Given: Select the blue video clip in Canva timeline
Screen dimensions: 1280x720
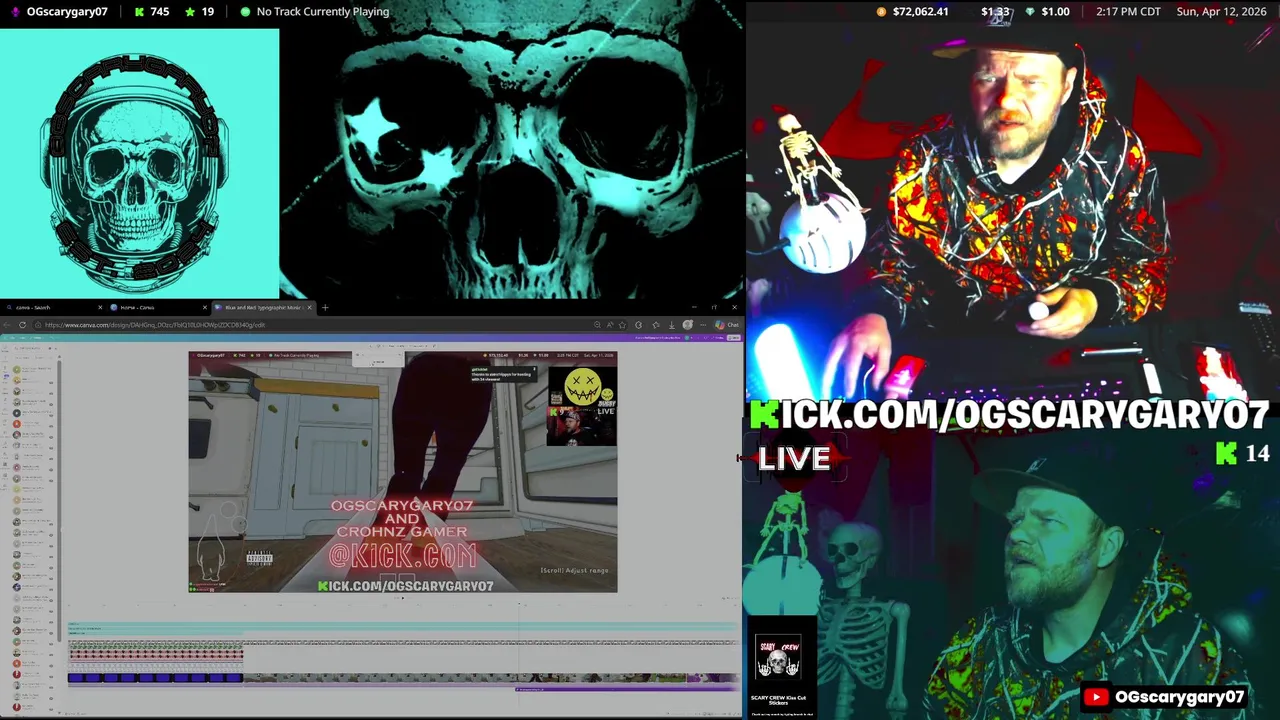Looking at the screenshot, I should click(155, 678).
